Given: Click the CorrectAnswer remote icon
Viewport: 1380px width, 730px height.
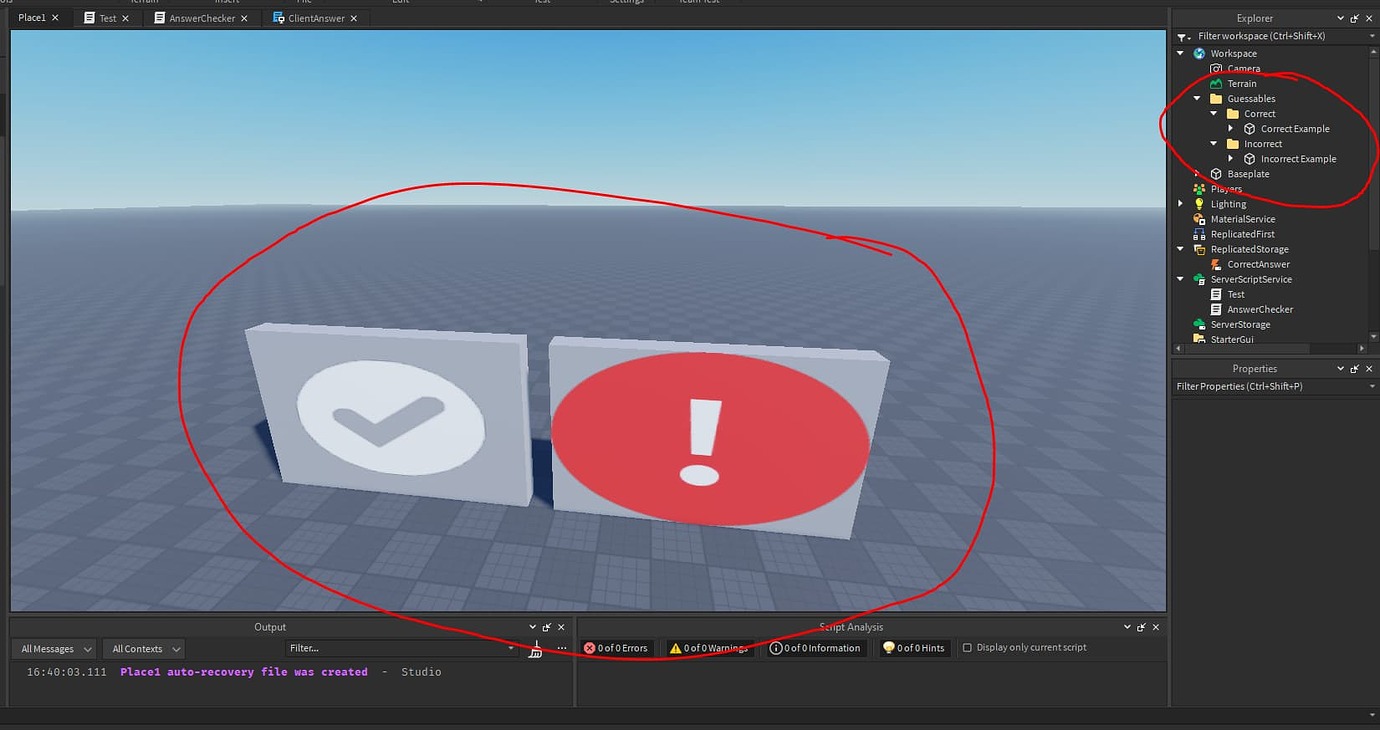Looking at the screenshot, I should point(1216,264).
